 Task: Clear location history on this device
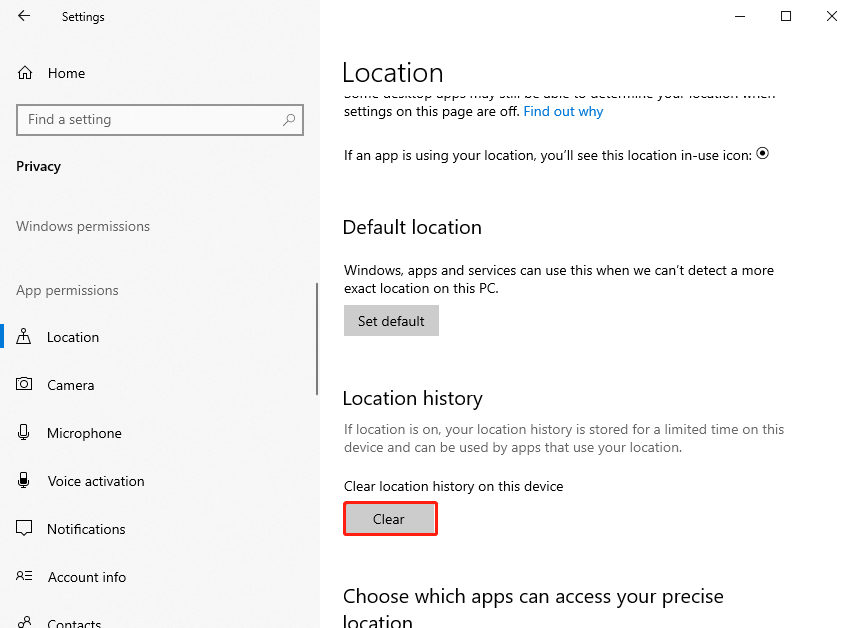(390, 518)
